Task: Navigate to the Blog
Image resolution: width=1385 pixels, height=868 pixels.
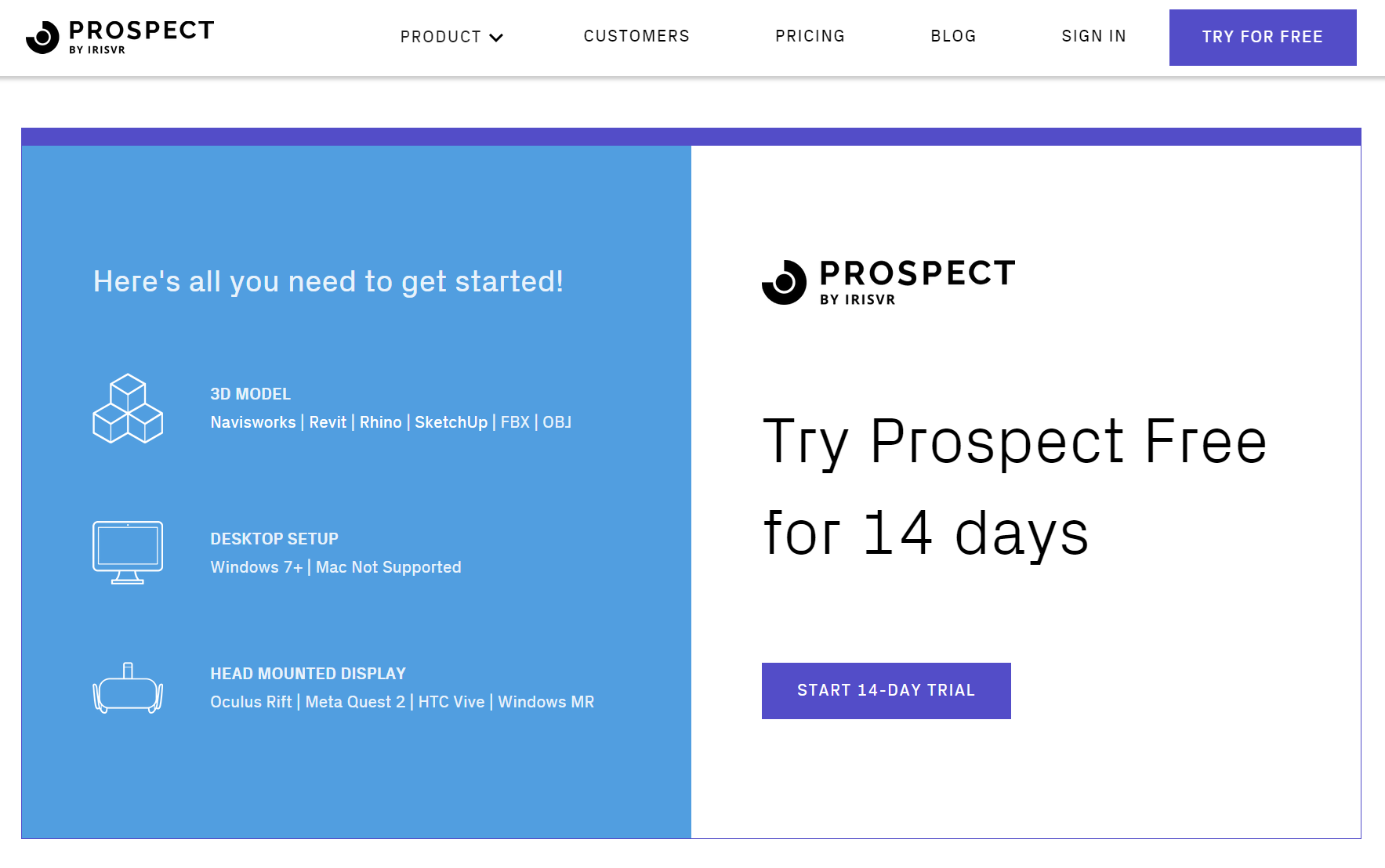Action: pos(953,36)
